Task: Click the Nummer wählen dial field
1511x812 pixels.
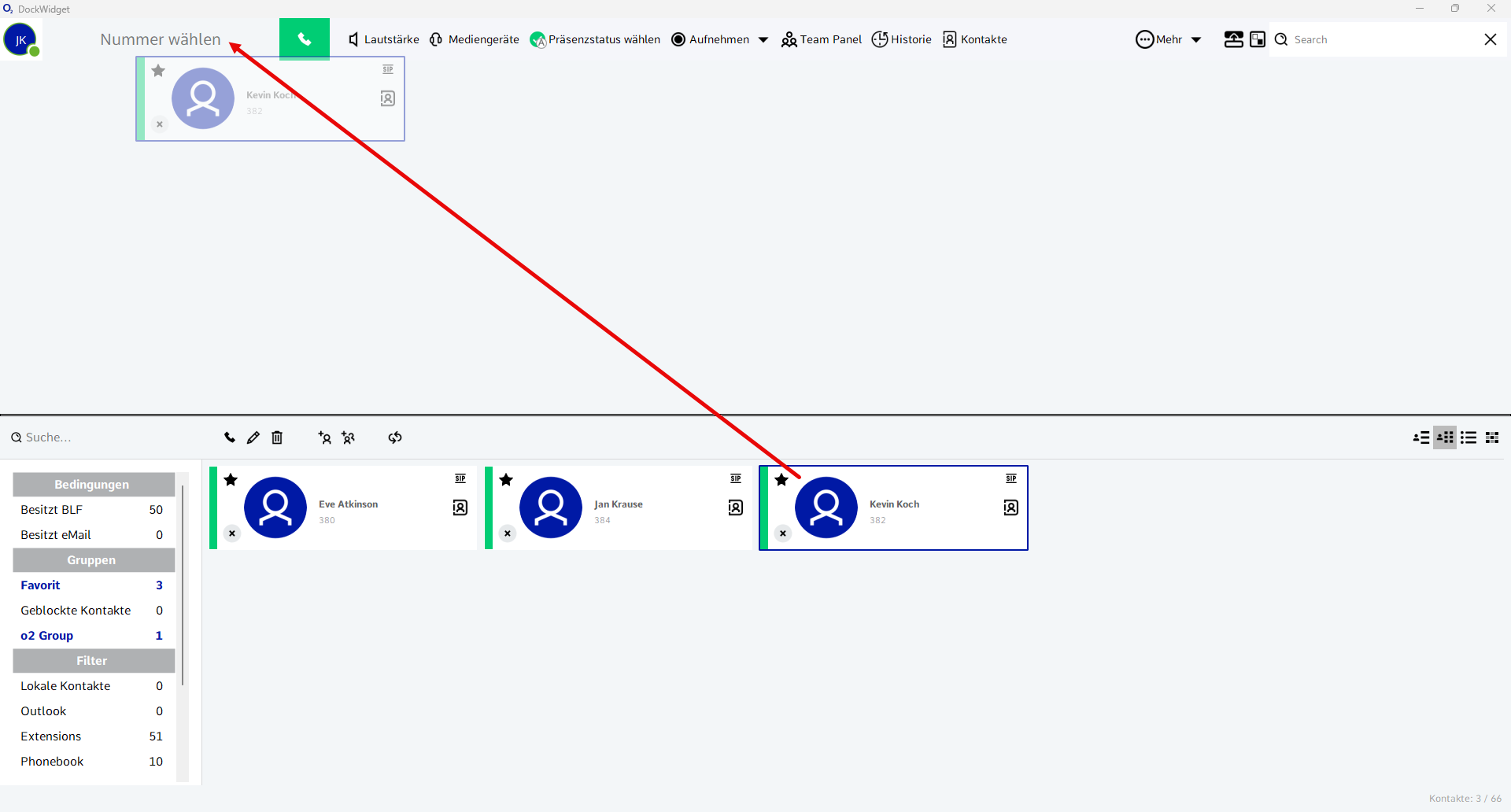Action: 161,39
